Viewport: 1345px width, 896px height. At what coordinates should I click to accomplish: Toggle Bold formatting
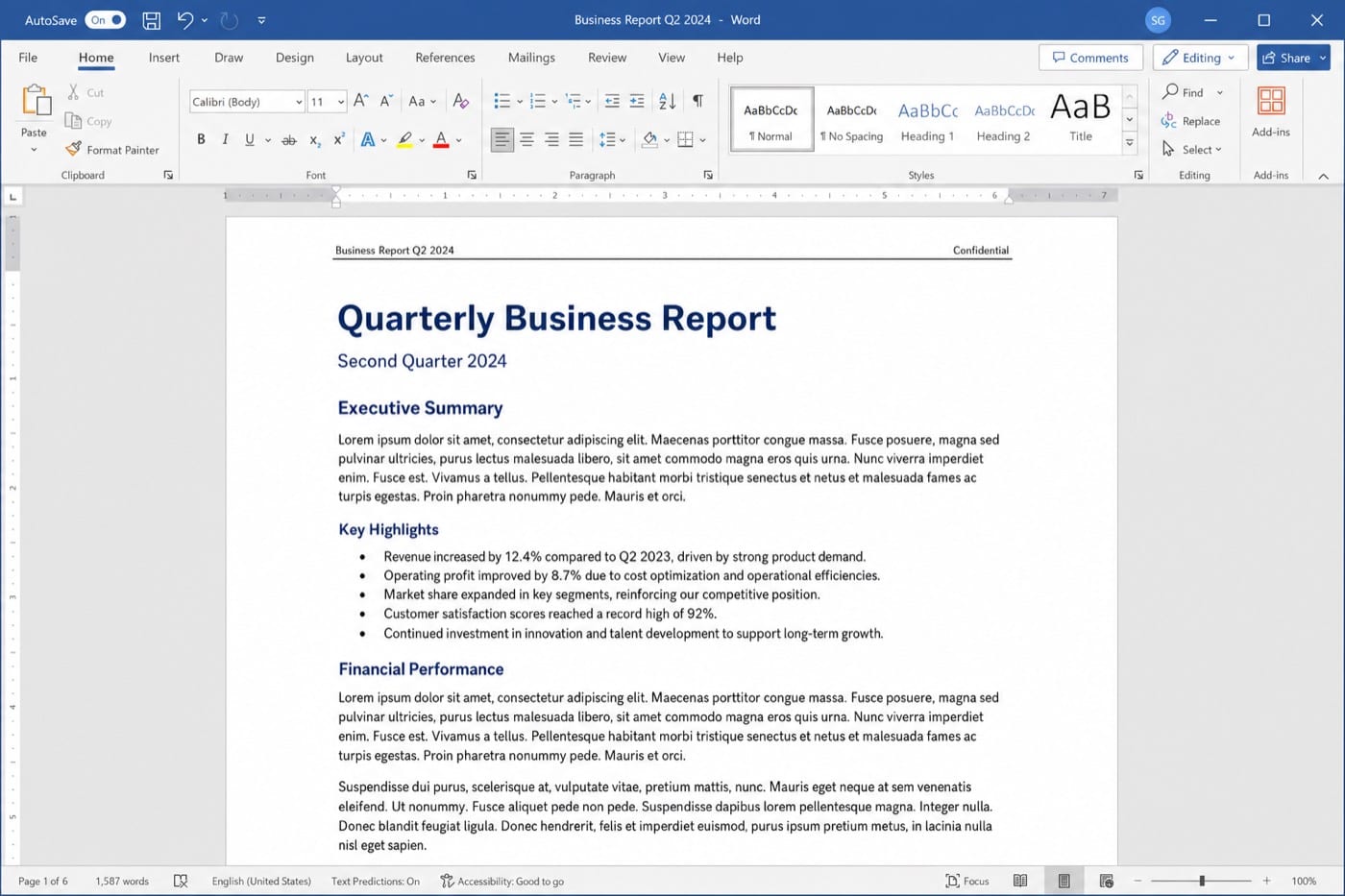pos(201,140)
